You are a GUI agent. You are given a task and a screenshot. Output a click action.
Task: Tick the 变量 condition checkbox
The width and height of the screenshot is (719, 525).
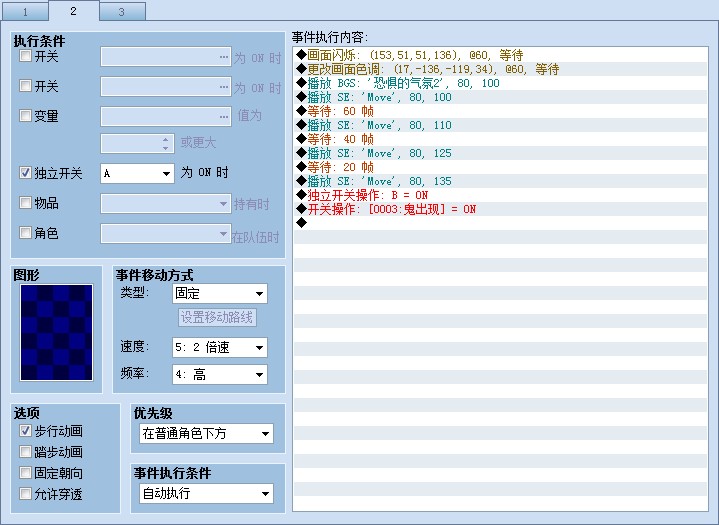click(x=25, y=115)
